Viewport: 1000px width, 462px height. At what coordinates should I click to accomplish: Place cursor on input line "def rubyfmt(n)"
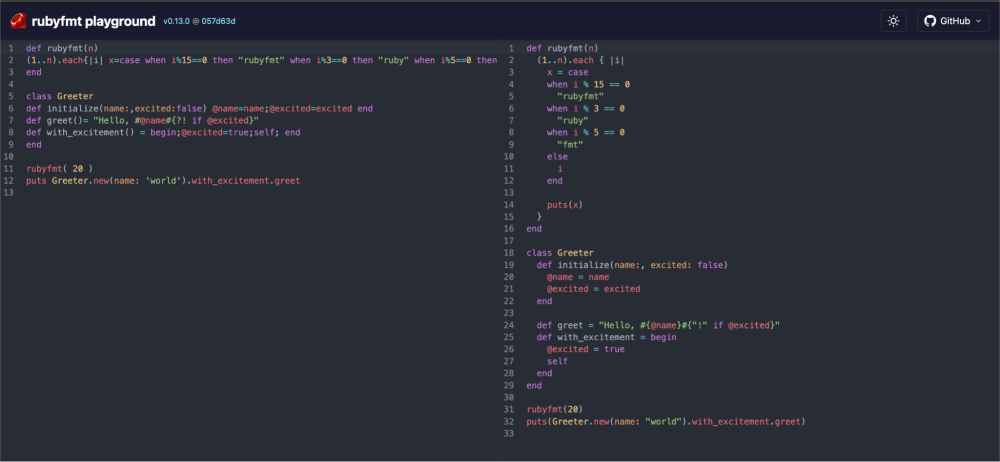[x=62, y=48]
